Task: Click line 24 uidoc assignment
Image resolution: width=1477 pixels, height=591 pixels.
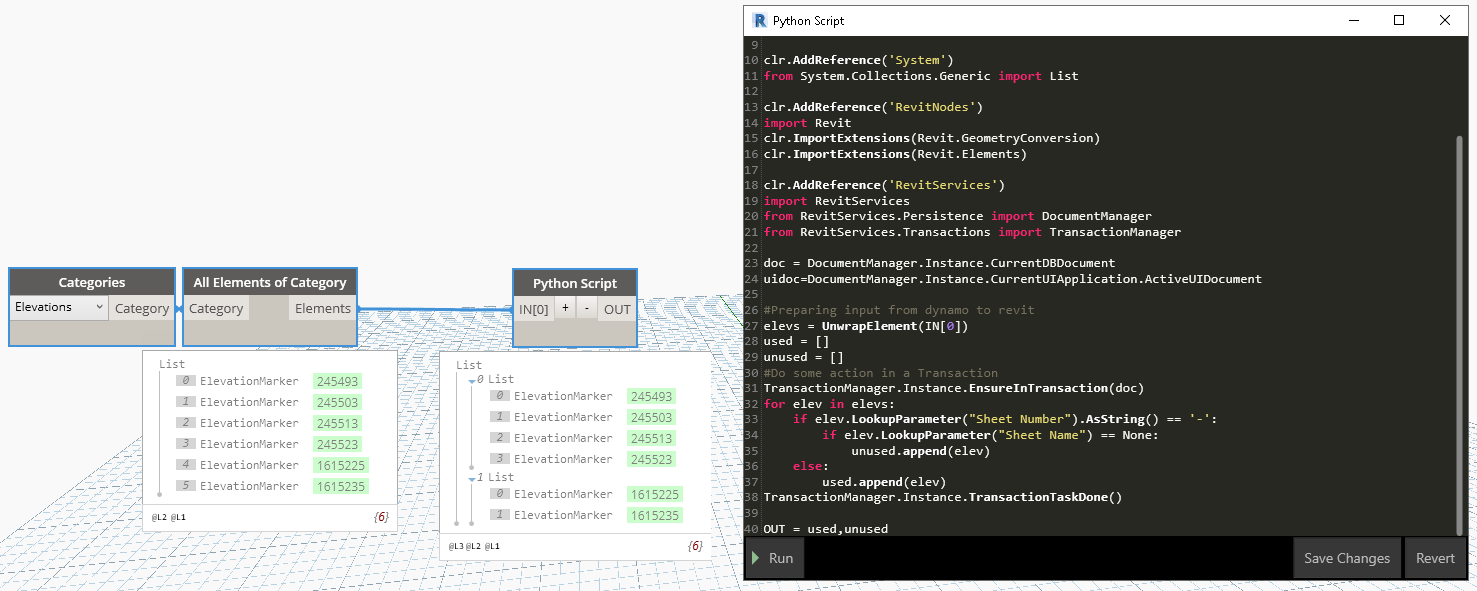Action: point(1013,279)
